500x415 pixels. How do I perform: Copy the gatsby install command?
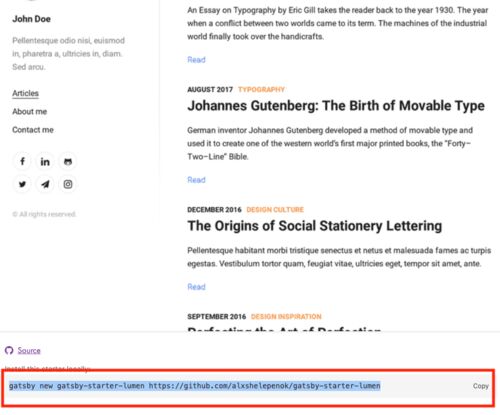click(480, 386)
